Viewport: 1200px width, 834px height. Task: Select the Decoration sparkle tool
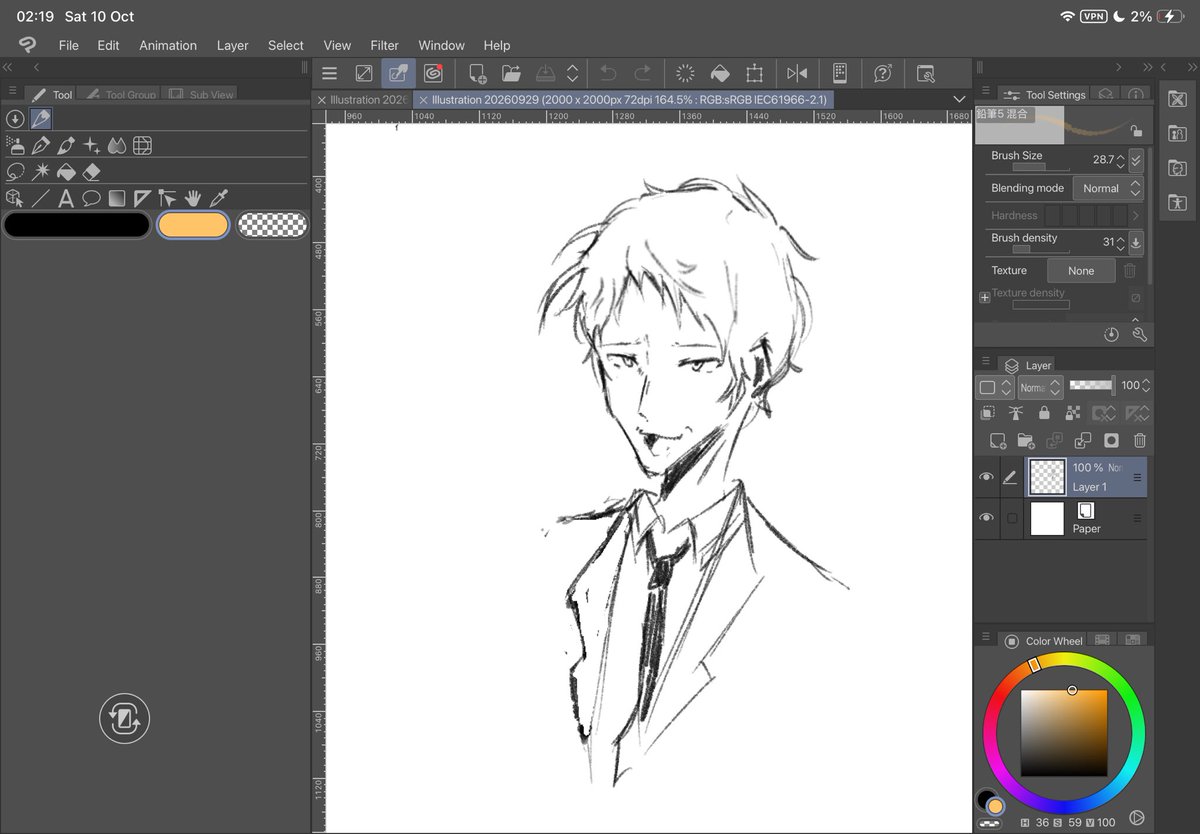pyautogui.click(x=92, y=146)
